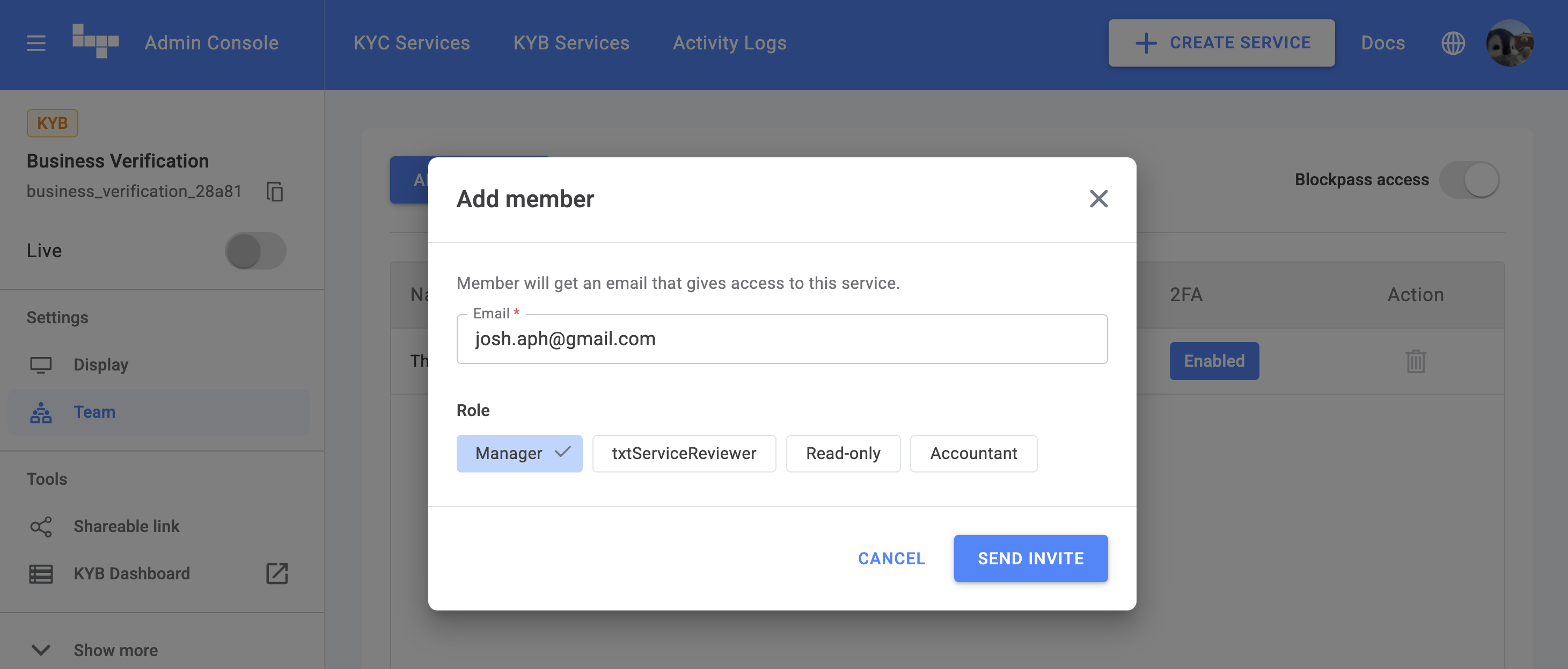Close the Add member dialog
The height and width of the screenshot is (669, 1568).
pyautogui.click(x=1098, y=199)
